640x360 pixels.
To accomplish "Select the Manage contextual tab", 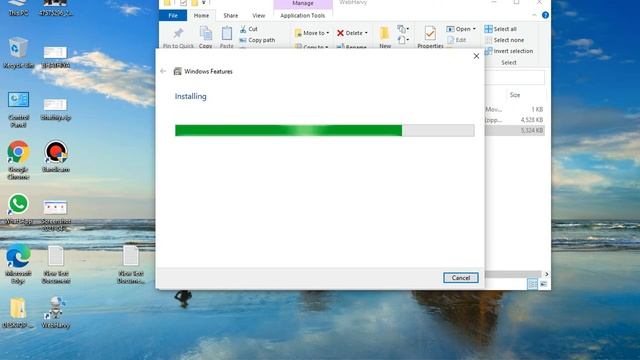I will [x=302, y=3].
